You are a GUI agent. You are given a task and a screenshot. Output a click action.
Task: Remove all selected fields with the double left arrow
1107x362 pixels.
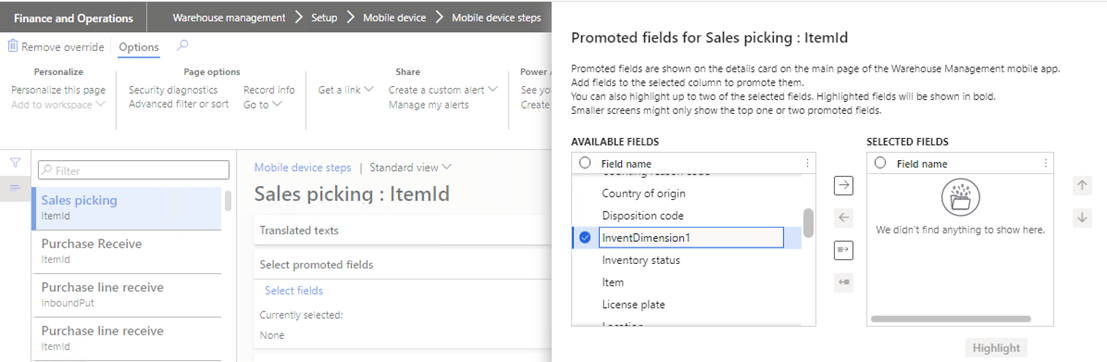(x=844, y=282)
